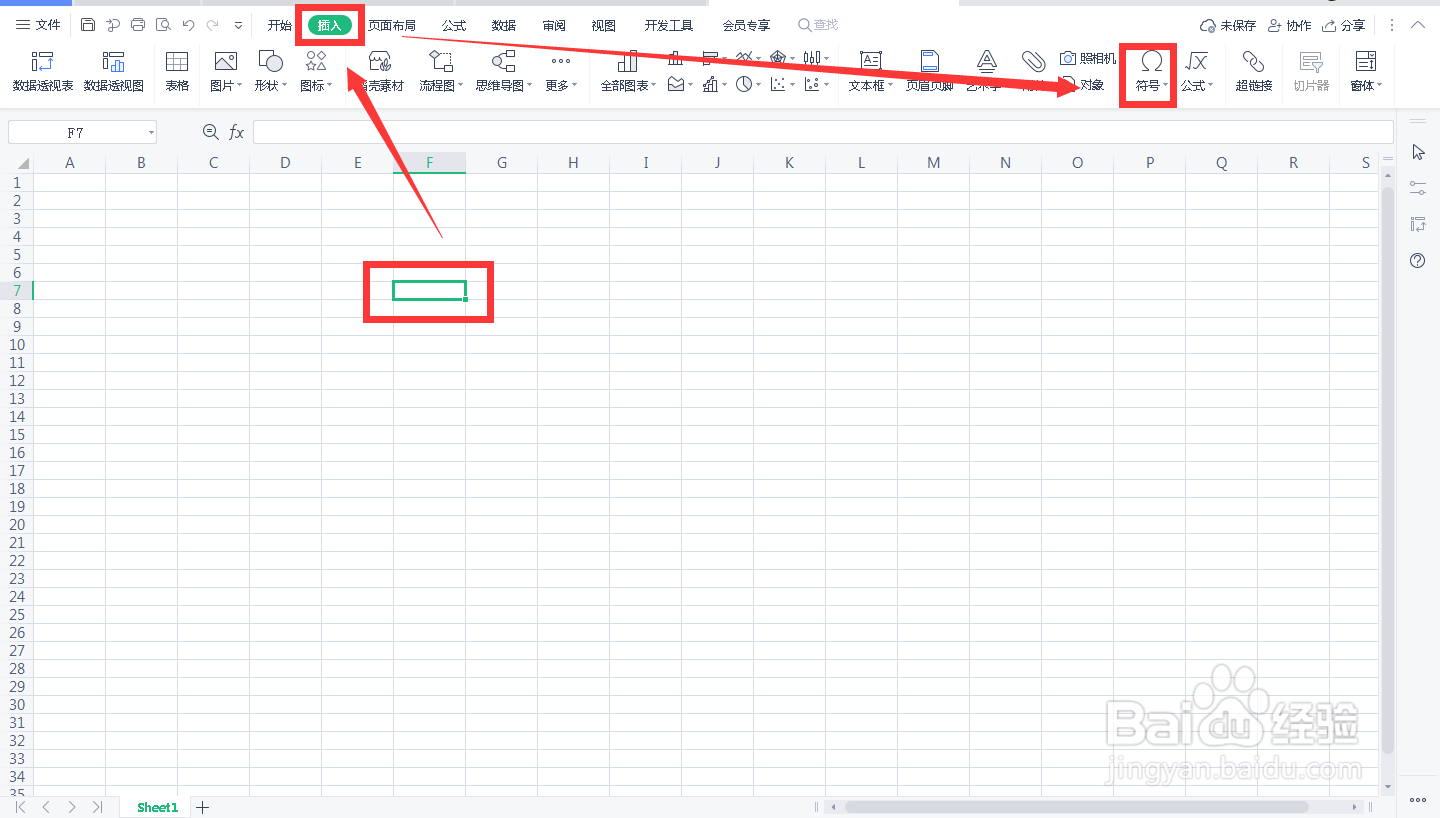Click the select-all corner triangle of the grid

pyautogui.click(x=21, y=163)
